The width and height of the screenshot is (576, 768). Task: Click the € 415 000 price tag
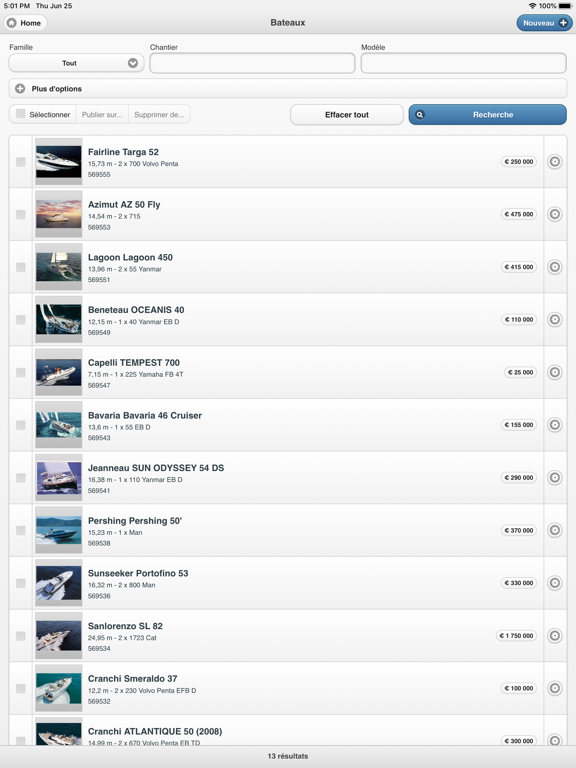[519, 267]
